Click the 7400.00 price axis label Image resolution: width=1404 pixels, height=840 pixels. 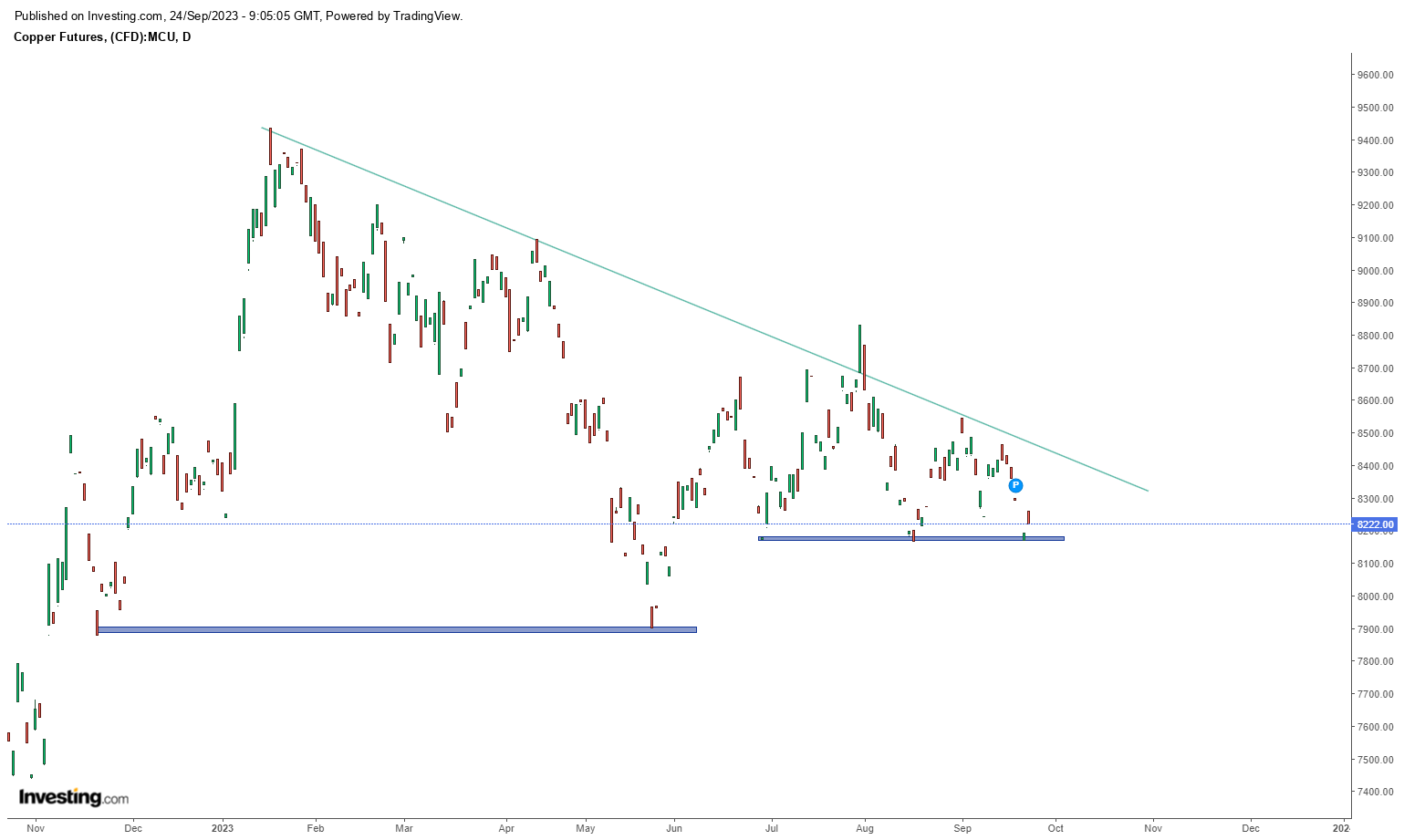[1375, 792]
